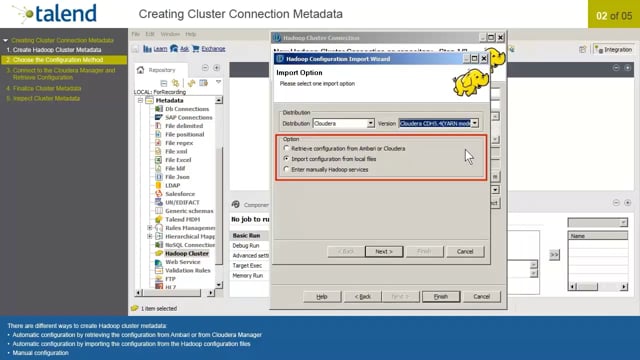The width and height of the screenshot is (640, 360).
Task: Minimize the Repository panel
Action: tap(205, 68)
